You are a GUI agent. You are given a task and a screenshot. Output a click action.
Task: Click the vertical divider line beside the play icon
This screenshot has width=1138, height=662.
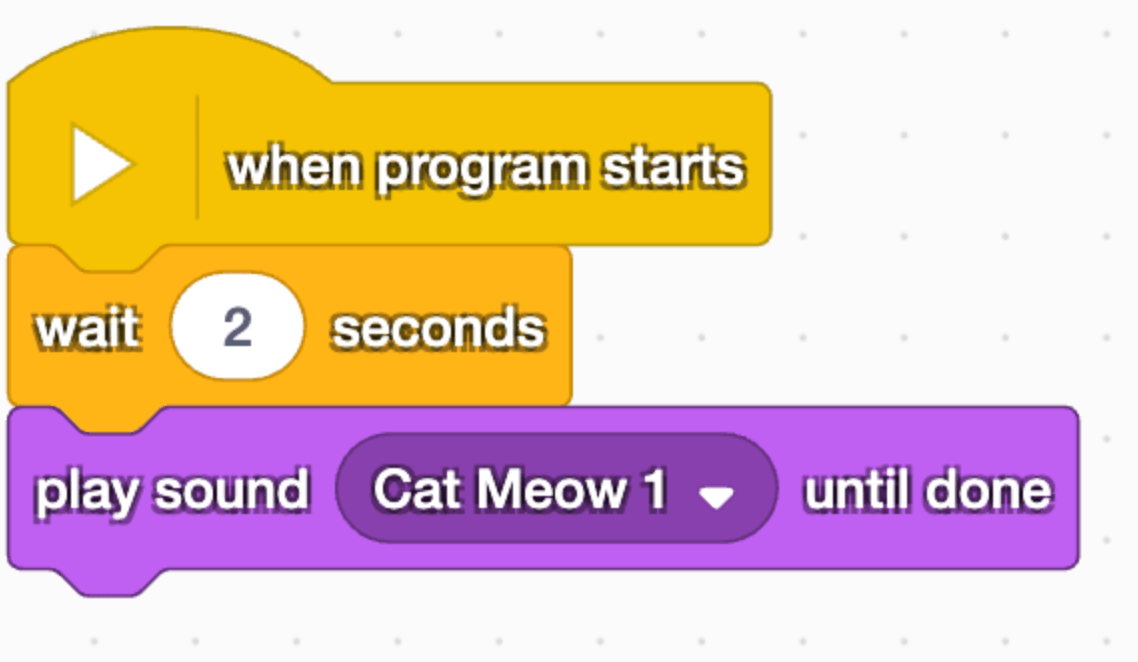coord(197,158)
